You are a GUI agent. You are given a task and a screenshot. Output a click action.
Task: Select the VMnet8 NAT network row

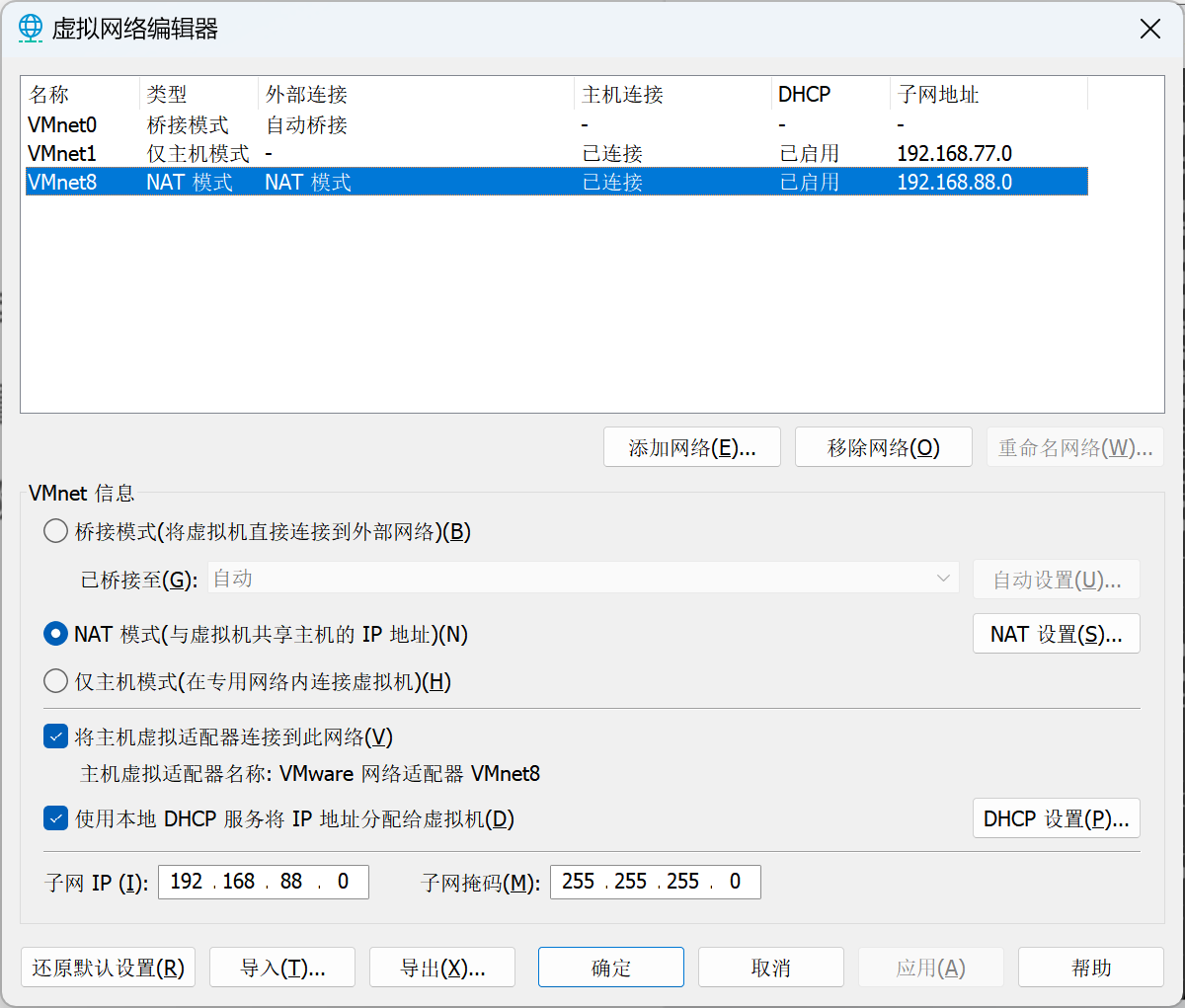[62, 183]
